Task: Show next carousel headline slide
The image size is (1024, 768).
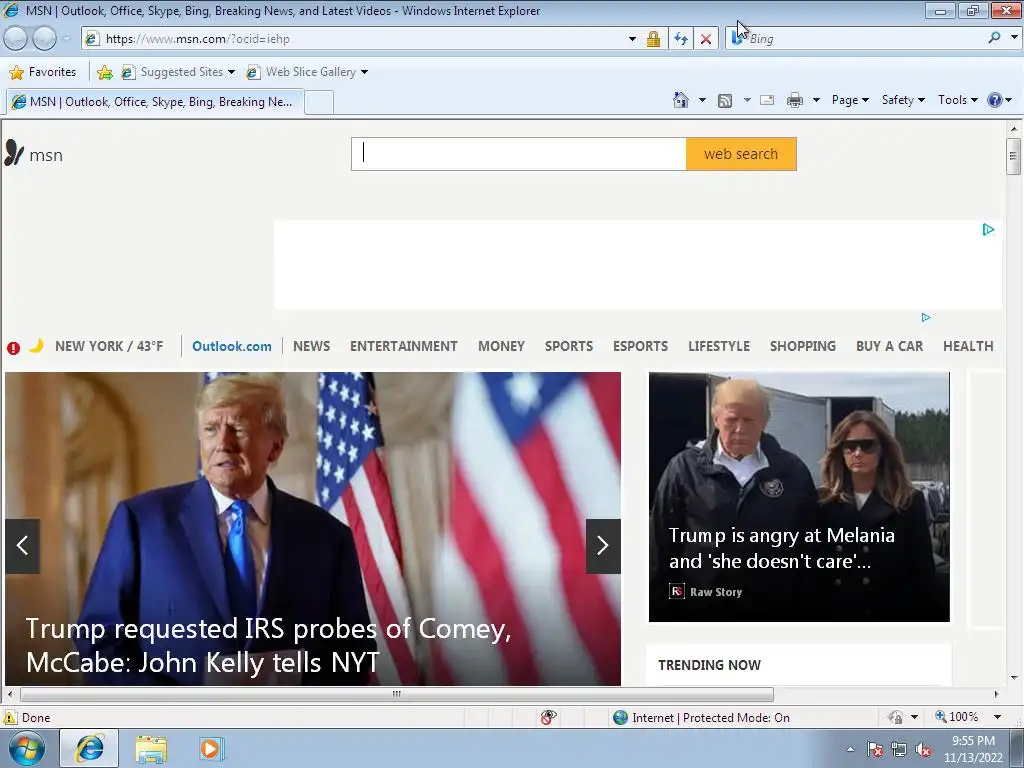Action: (603, 546)
